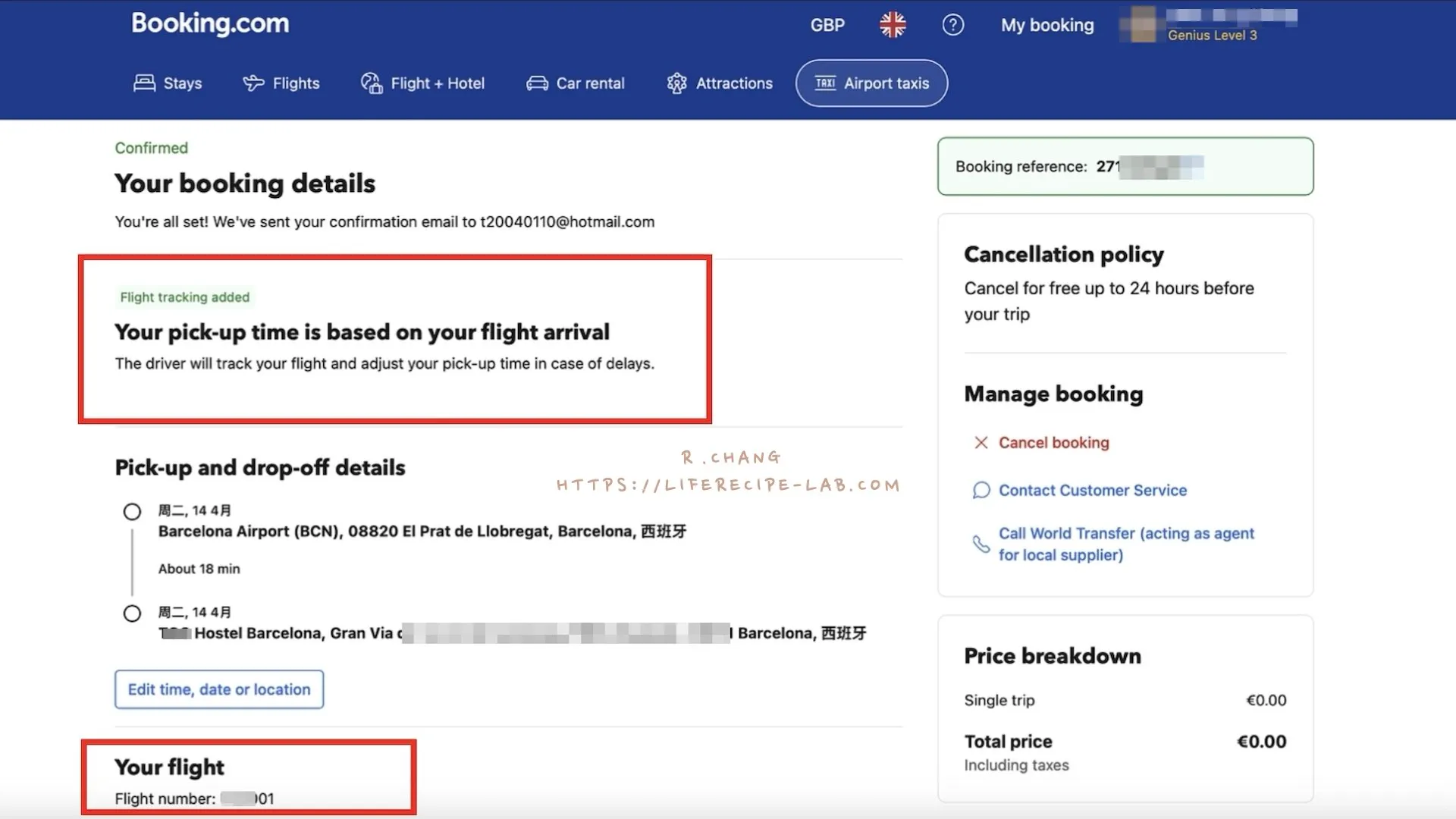Click the Booking reference box

point(1125,166)
